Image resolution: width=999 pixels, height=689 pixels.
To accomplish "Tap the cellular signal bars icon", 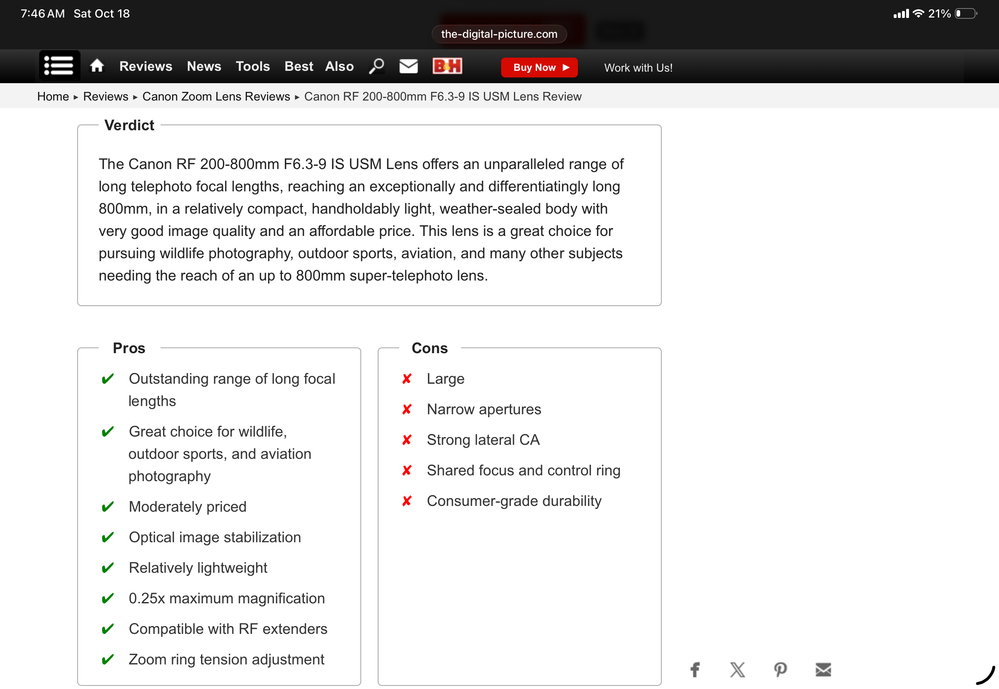I will [x=901, y=13].
